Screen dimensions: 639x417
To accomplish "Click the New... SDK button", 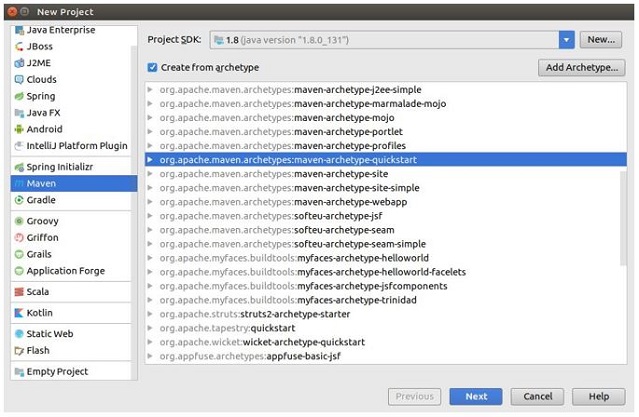I will [x=601, y=40].
